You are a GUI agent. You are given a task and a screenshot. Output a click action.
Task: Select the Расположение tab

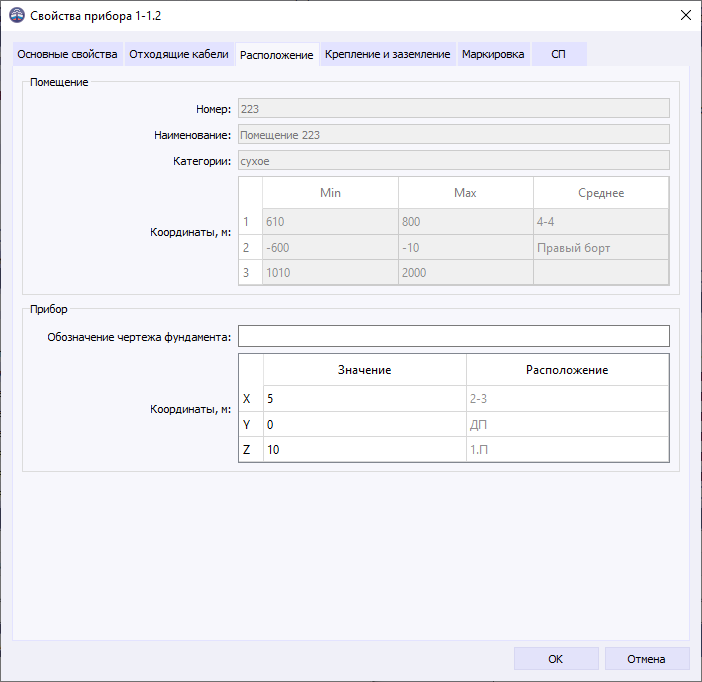pyautogui.click(x=277, y=55)
